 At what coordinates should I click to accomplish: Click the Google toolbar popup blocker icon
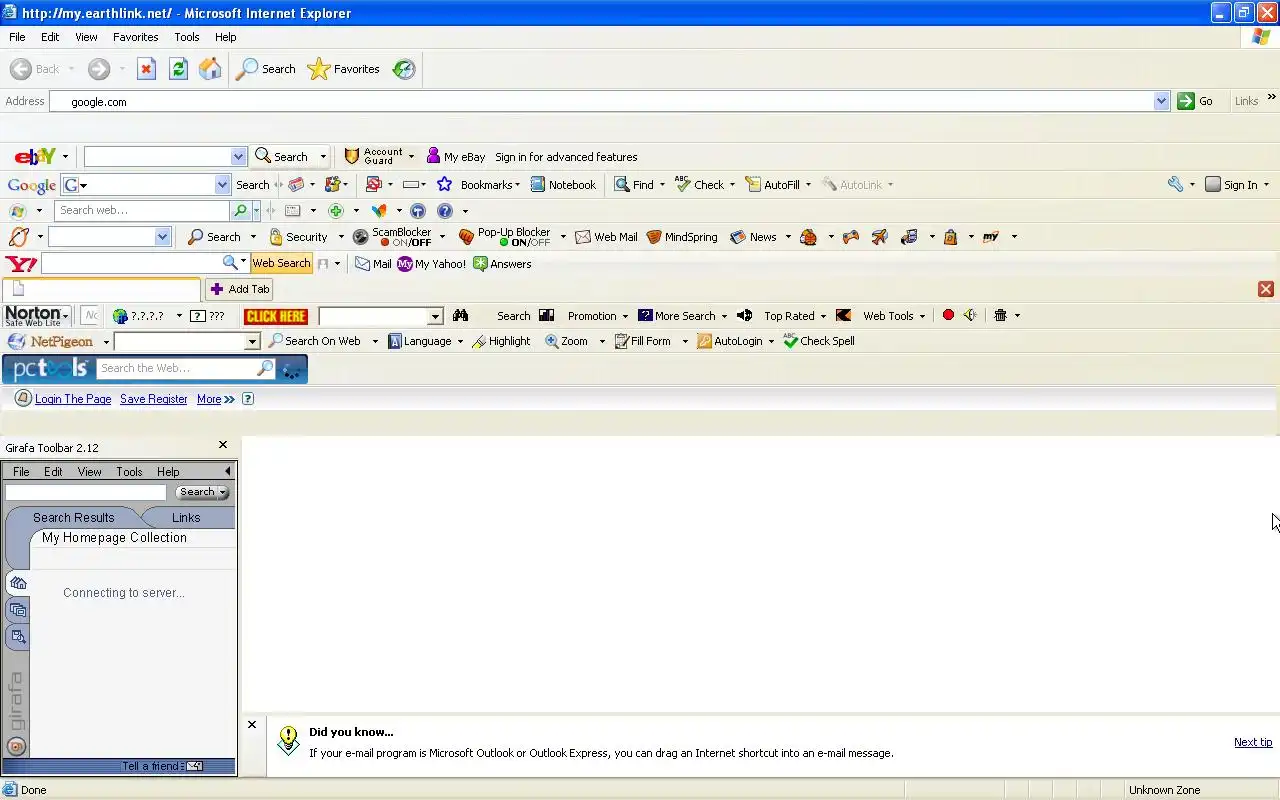coord(374,185)
